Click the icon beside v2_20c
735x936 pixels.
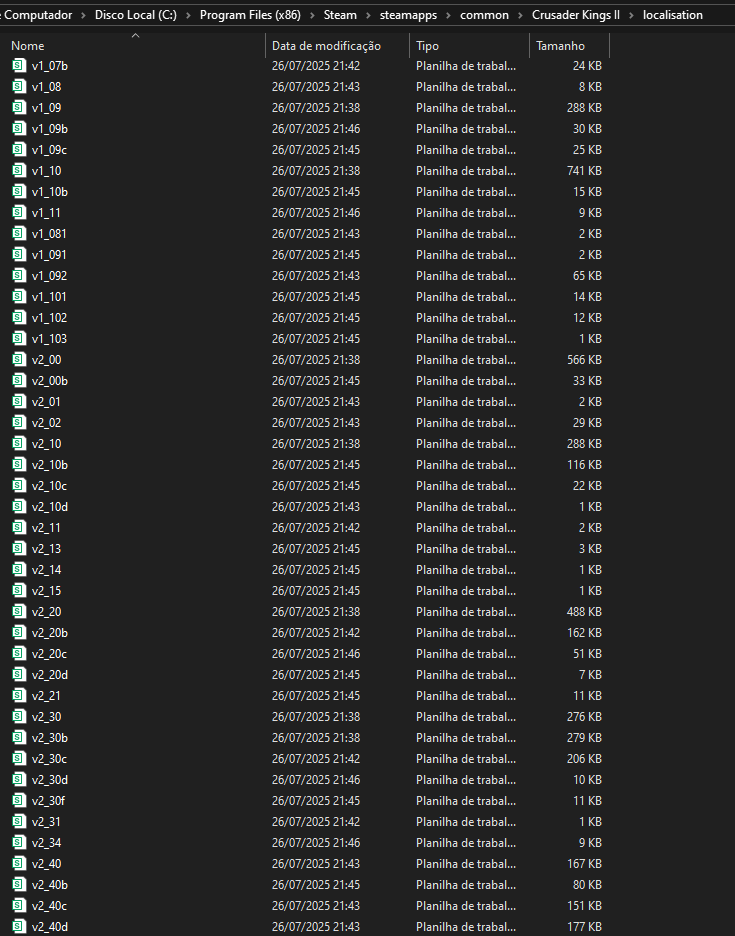coord(19,654)
